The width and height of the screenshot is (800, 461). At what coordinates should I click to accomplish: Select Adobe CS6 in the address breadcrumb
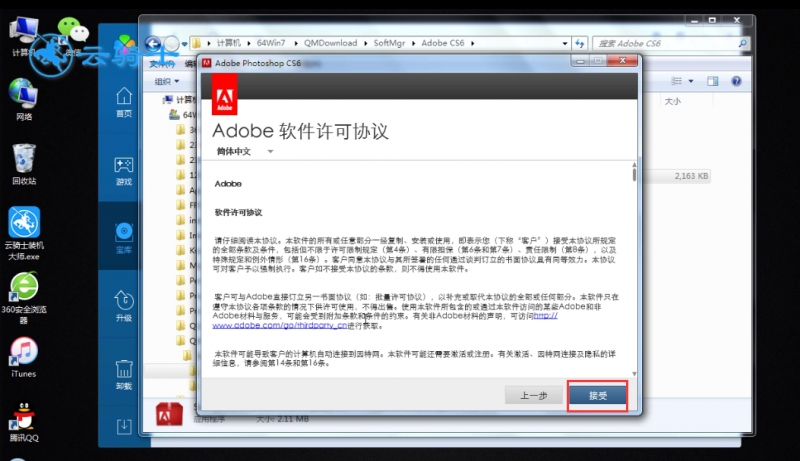443,43
